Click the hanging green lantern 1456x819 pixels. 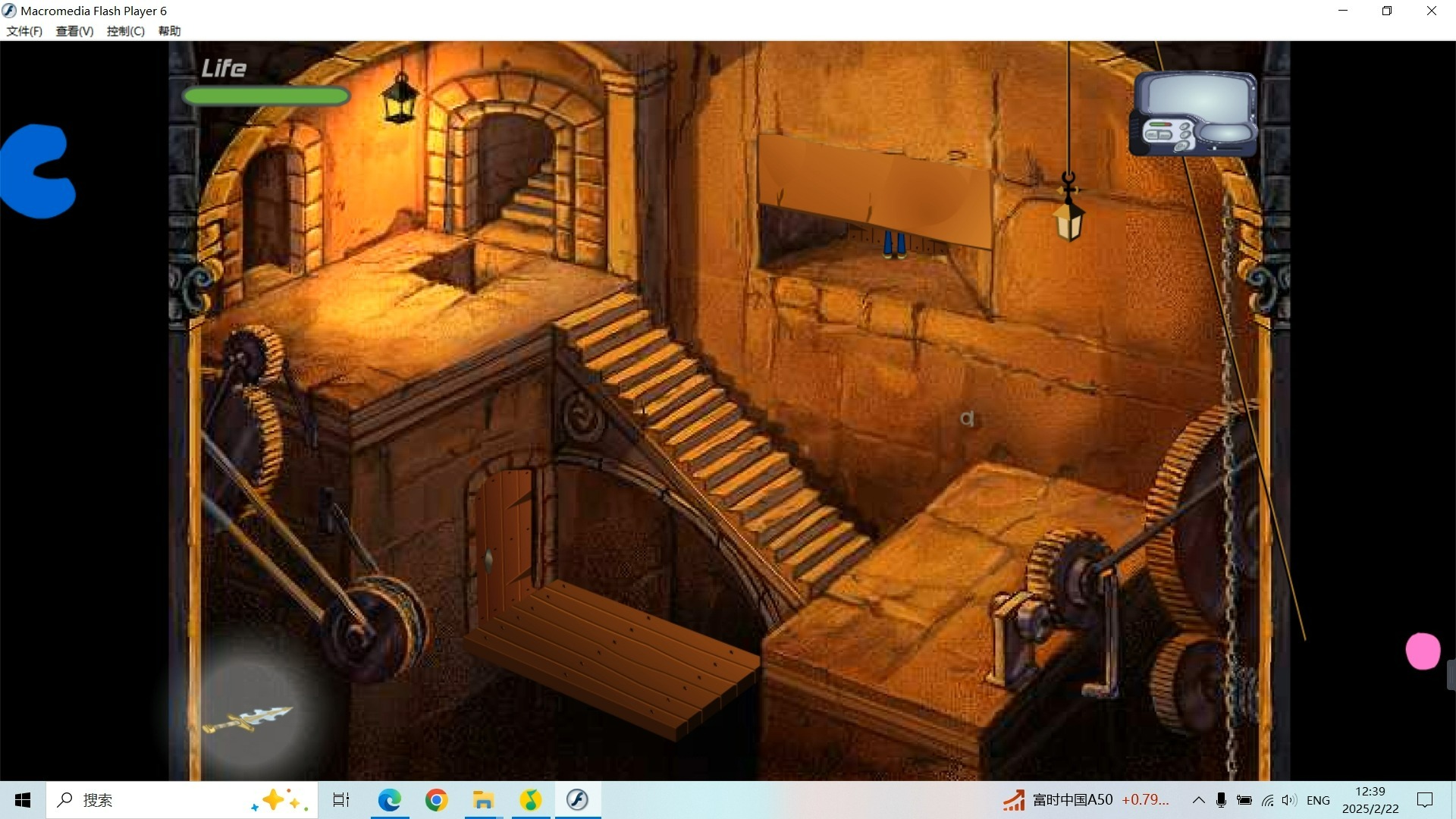(400, 100)
